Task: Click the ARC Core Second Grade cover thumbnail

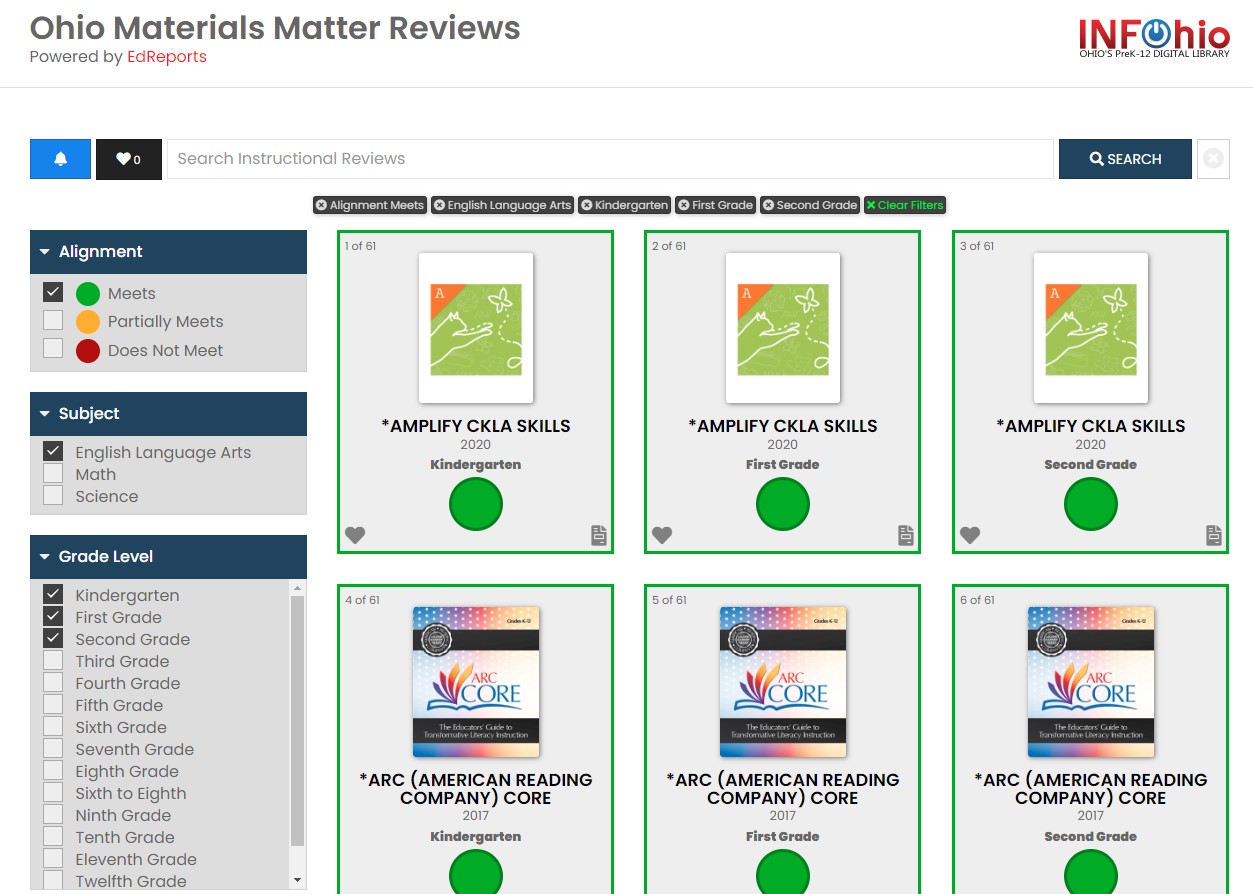Action: pos(1090,682)
